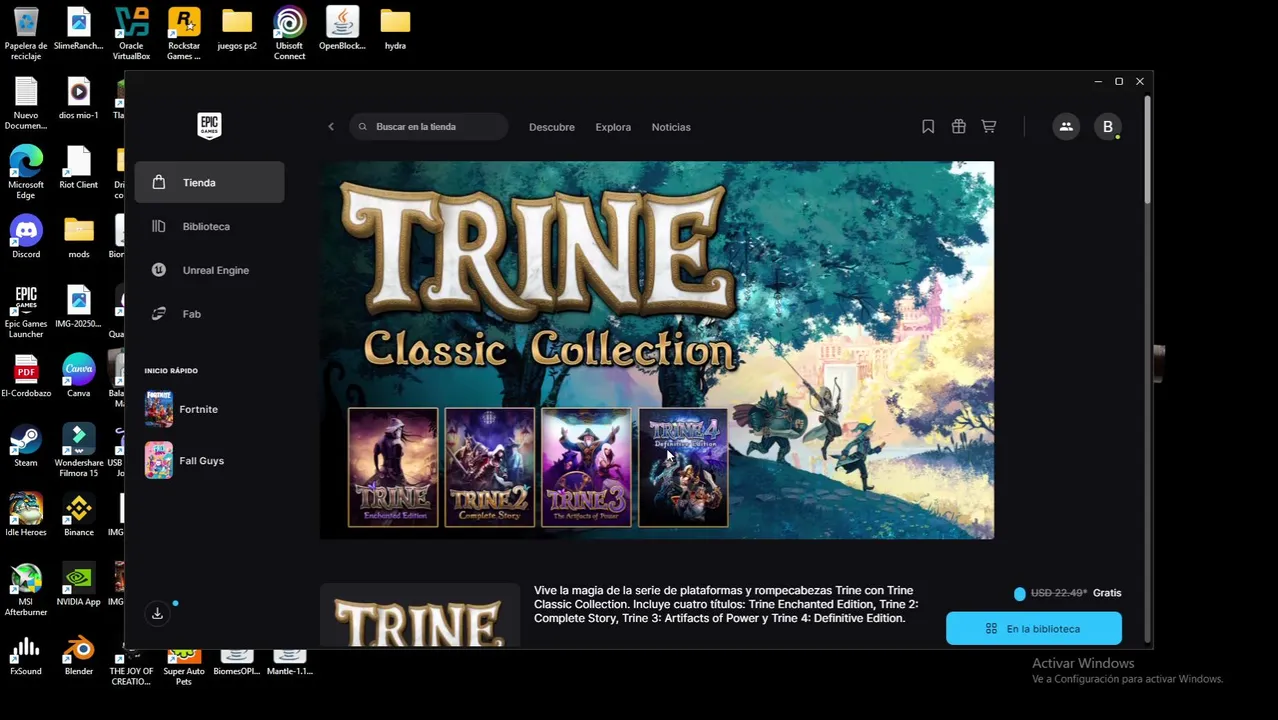Select the Binance desktop icon
Image resolution: width=1278 pixels, height=720 pixels.
pyautogui.click(x=78, y=515)
